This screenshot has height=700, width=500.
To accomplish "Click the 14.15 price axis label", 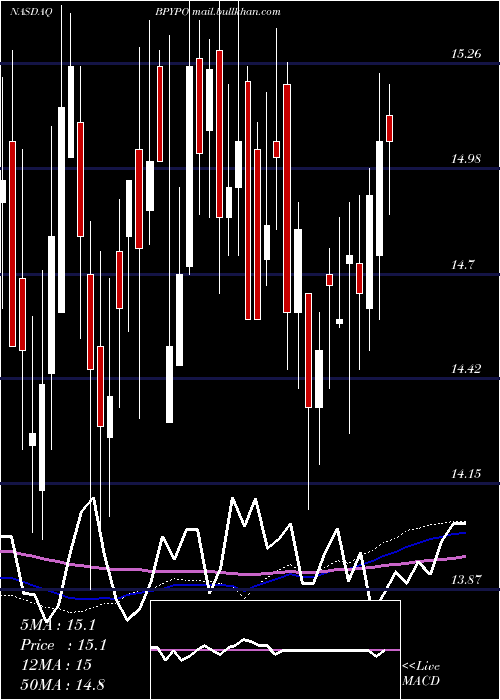I will tap(466, 474).
